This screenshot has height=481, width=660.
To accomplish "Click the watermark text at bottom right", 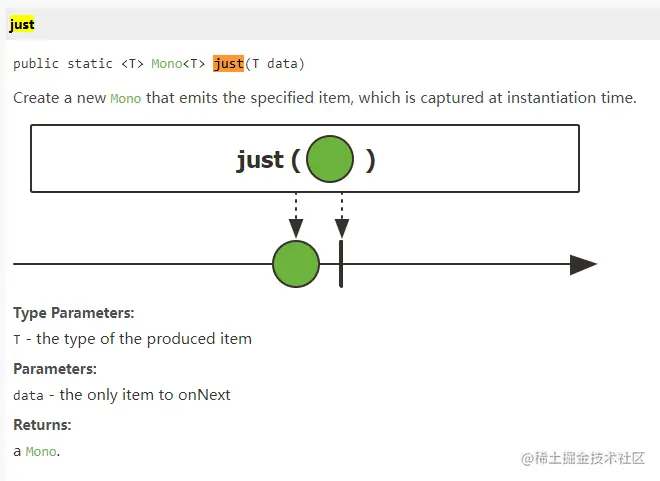I will [583, 458].
